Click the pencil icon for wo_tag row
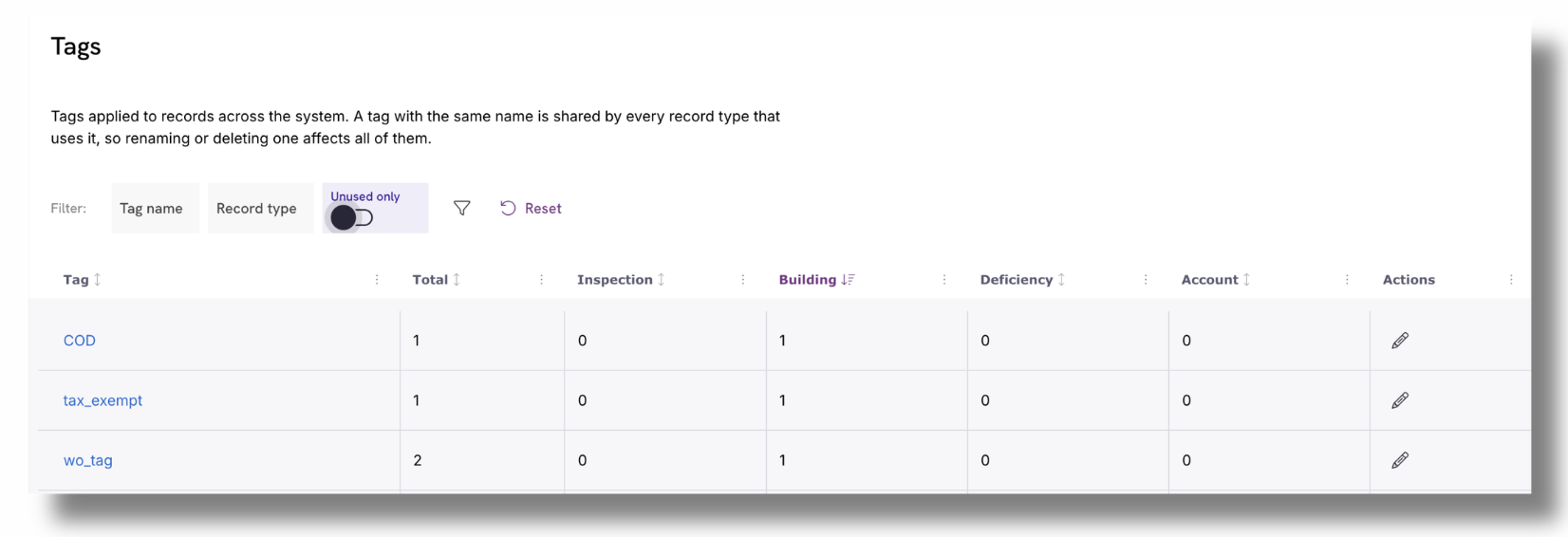1568x537 pixels. [x=1400, y=460]
